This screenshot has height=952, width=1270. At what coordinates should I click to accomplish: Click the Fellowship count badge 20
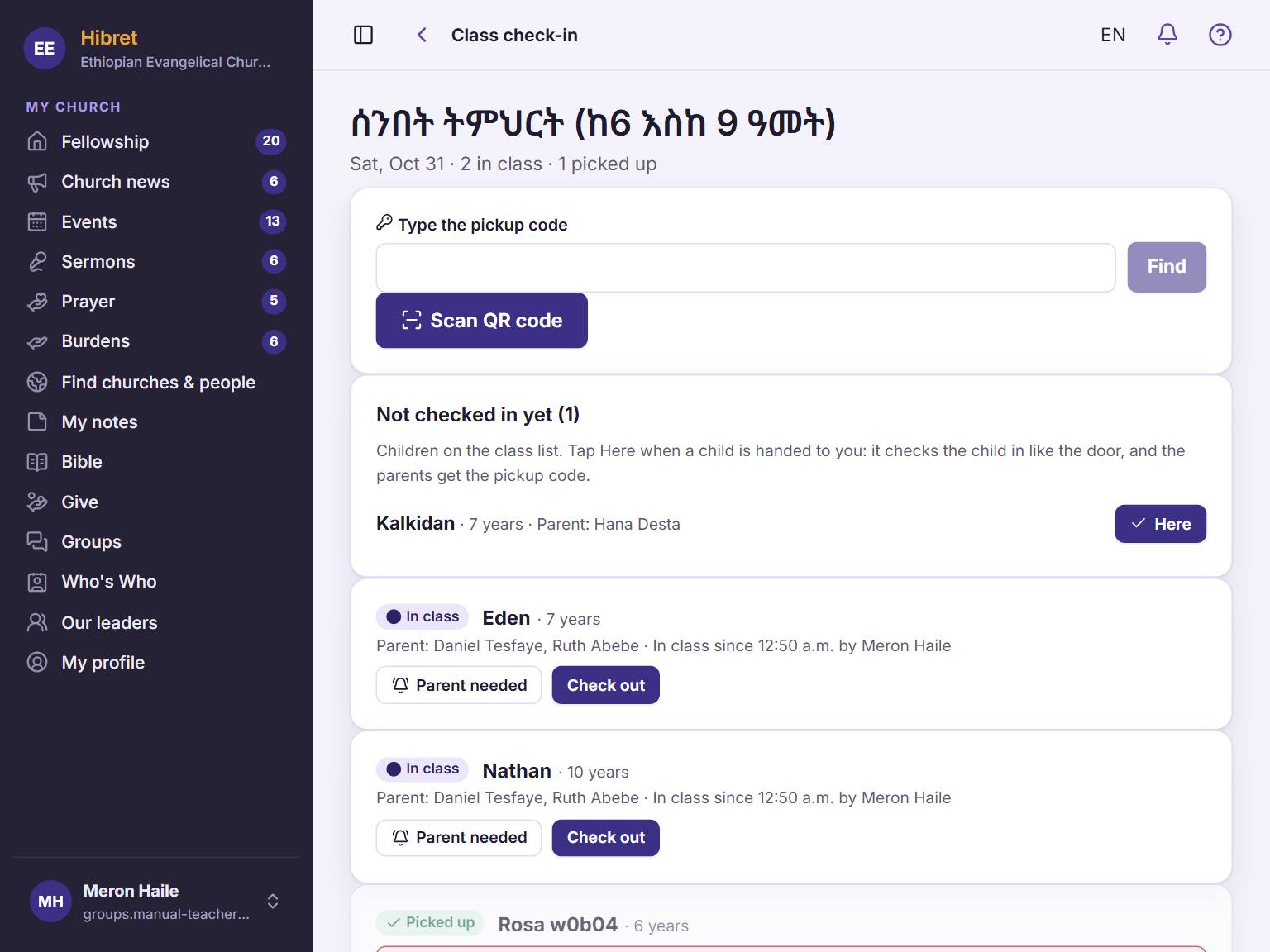[271, 141]
